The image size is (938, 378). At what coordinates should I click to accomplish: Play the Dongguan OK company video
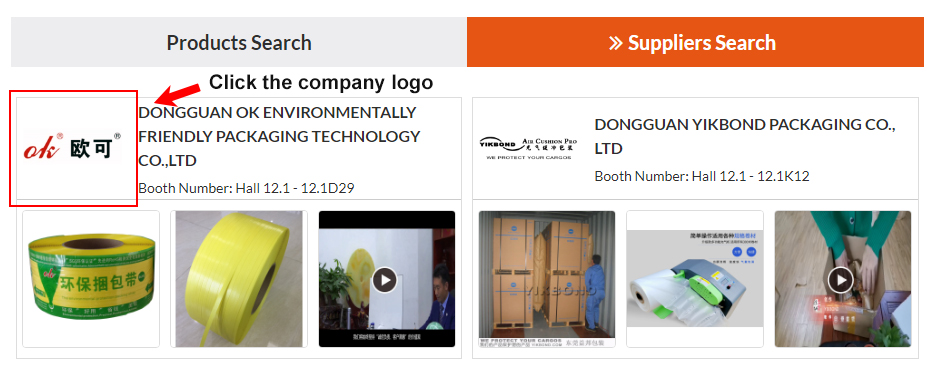(x=385, y=279)
